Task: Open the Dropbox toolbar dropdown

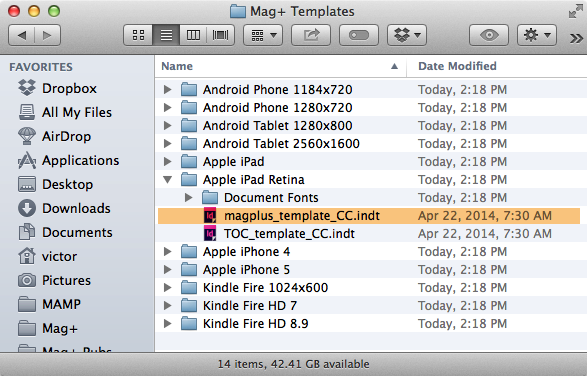Action: (407, 36)
